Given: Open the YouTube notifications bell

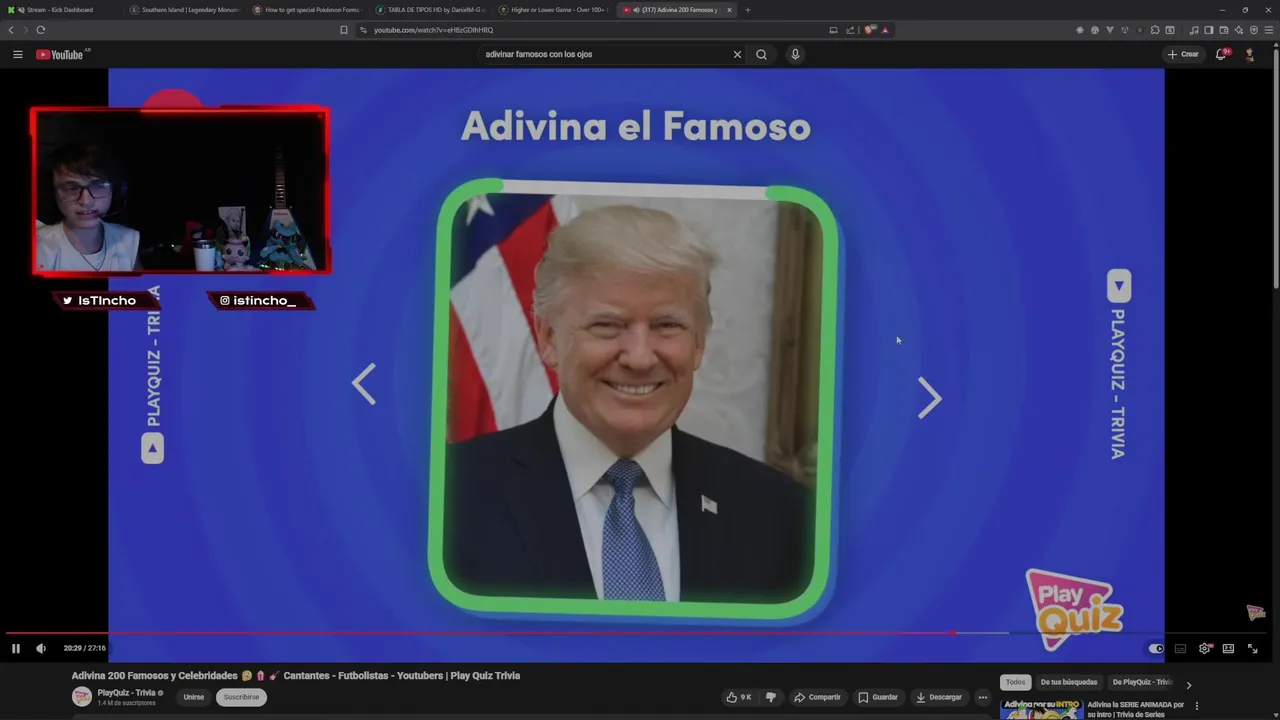Looking at the screenshot, I should click(1221, 54).
